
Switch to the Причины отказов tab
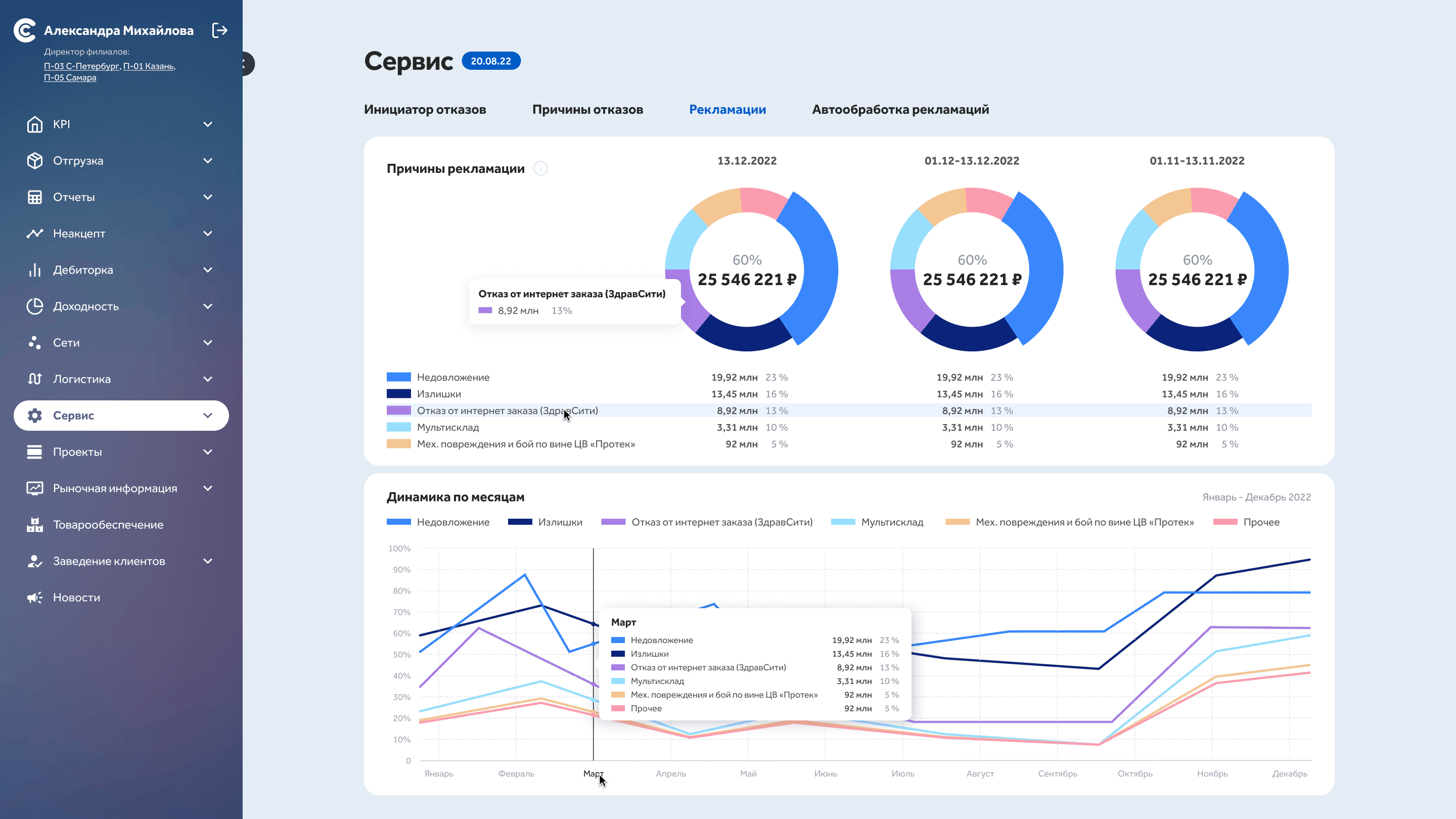click(x=587, y=110)
